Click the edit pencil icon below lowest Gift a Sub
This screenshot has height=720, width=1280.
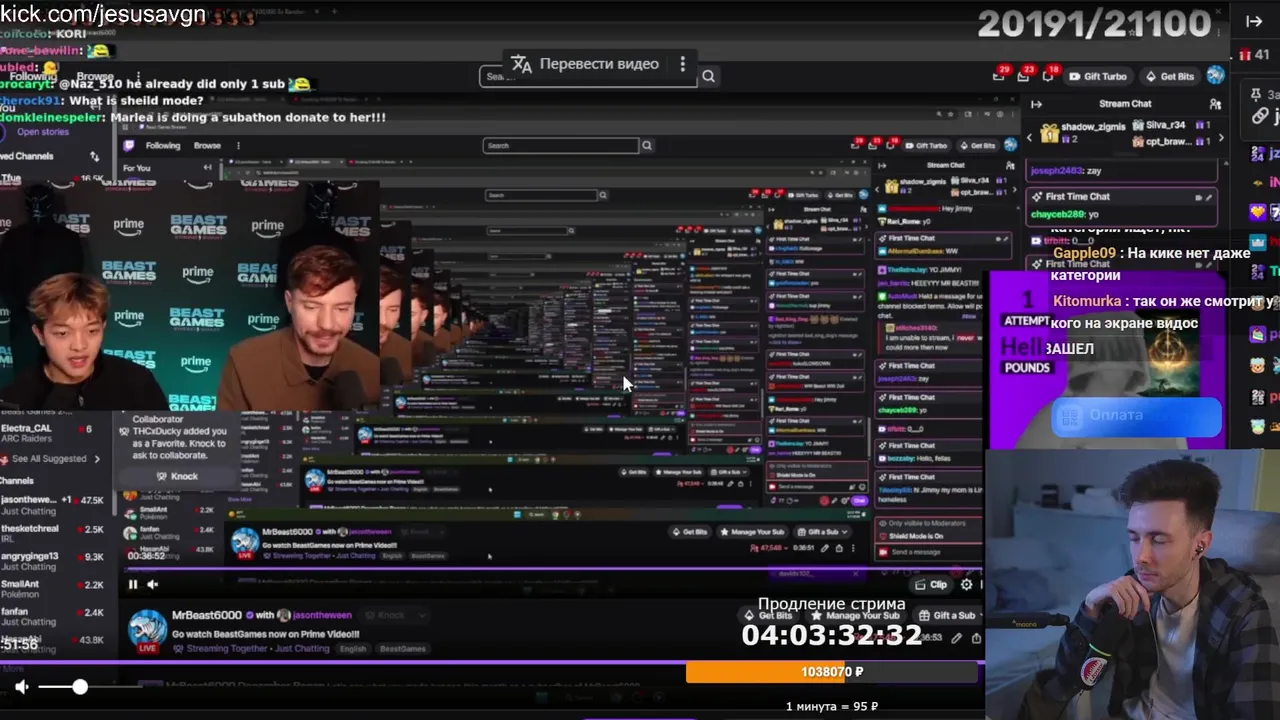coord(956,638)
